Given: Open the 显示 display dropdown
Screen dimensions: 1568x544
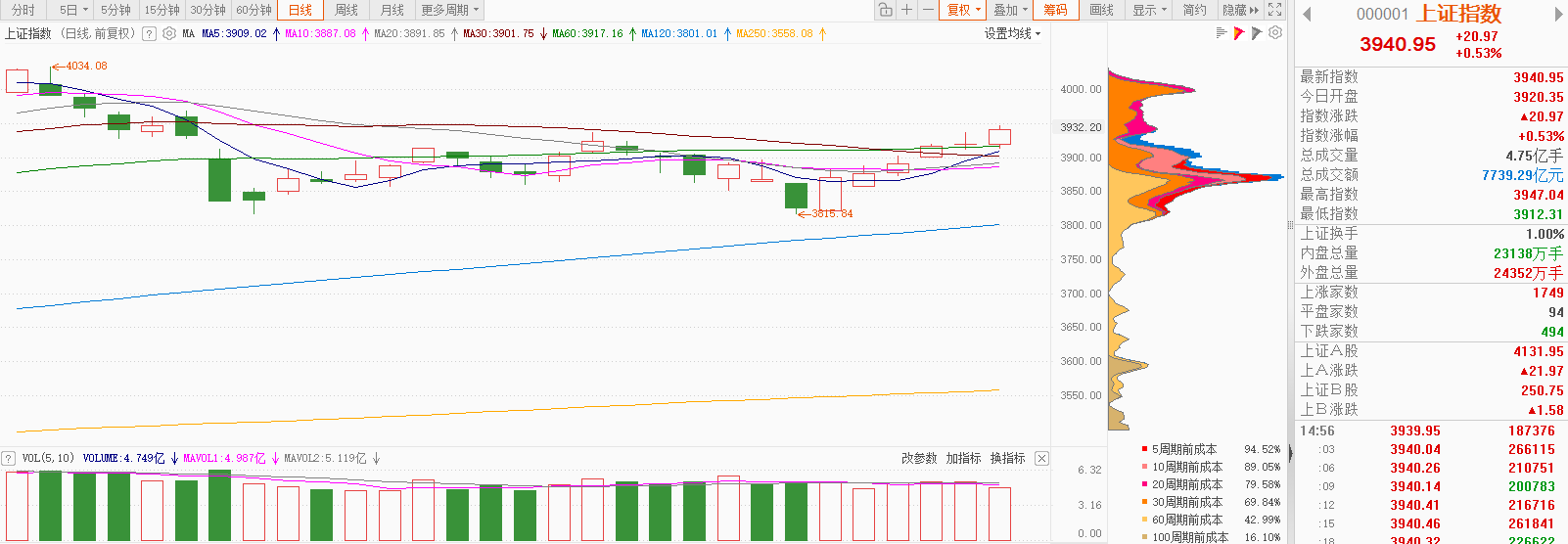Looking at the screenshot, I should (x=1150, y=10).
